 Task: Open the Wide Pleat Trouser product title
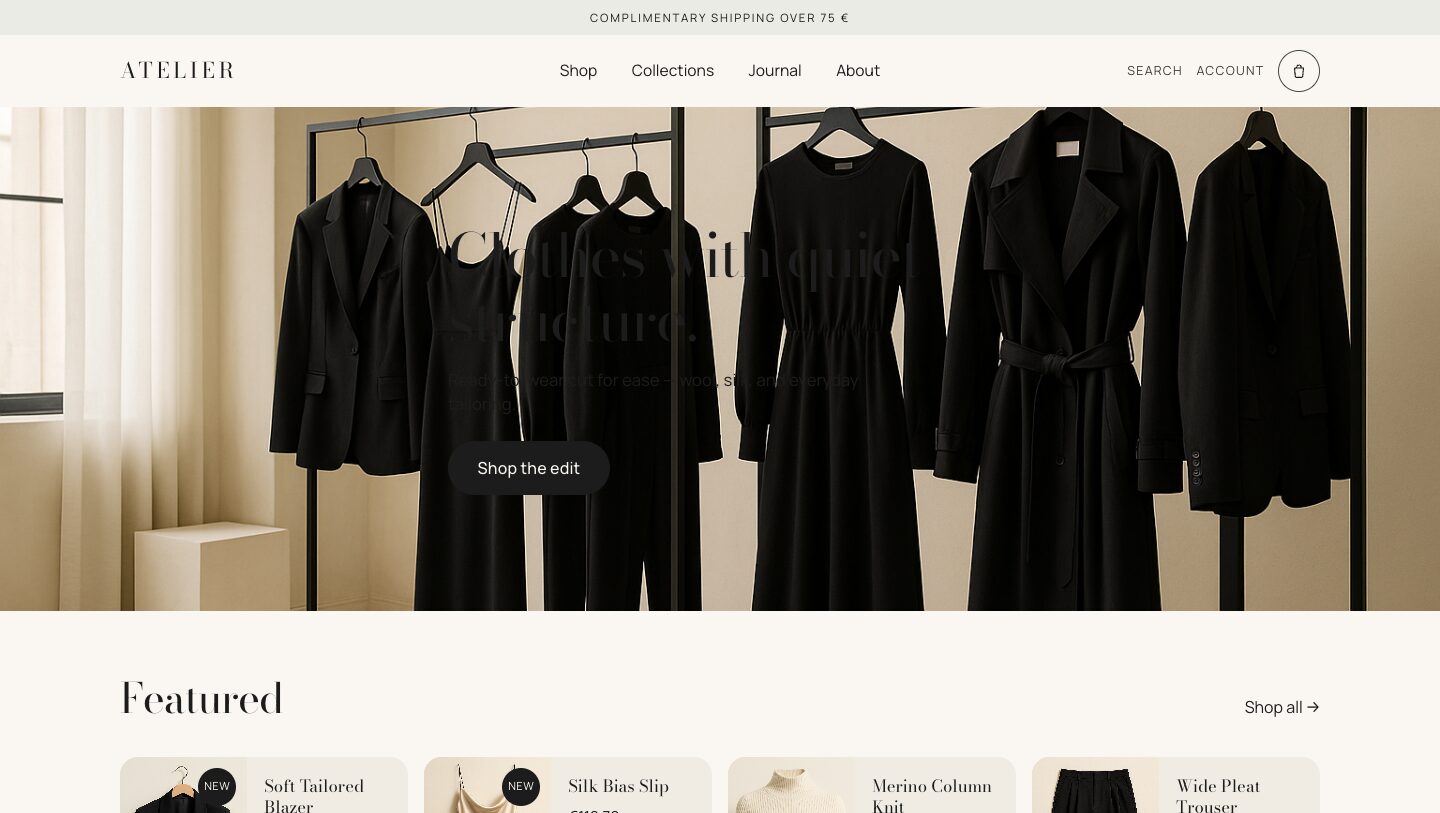(1218, 796)
